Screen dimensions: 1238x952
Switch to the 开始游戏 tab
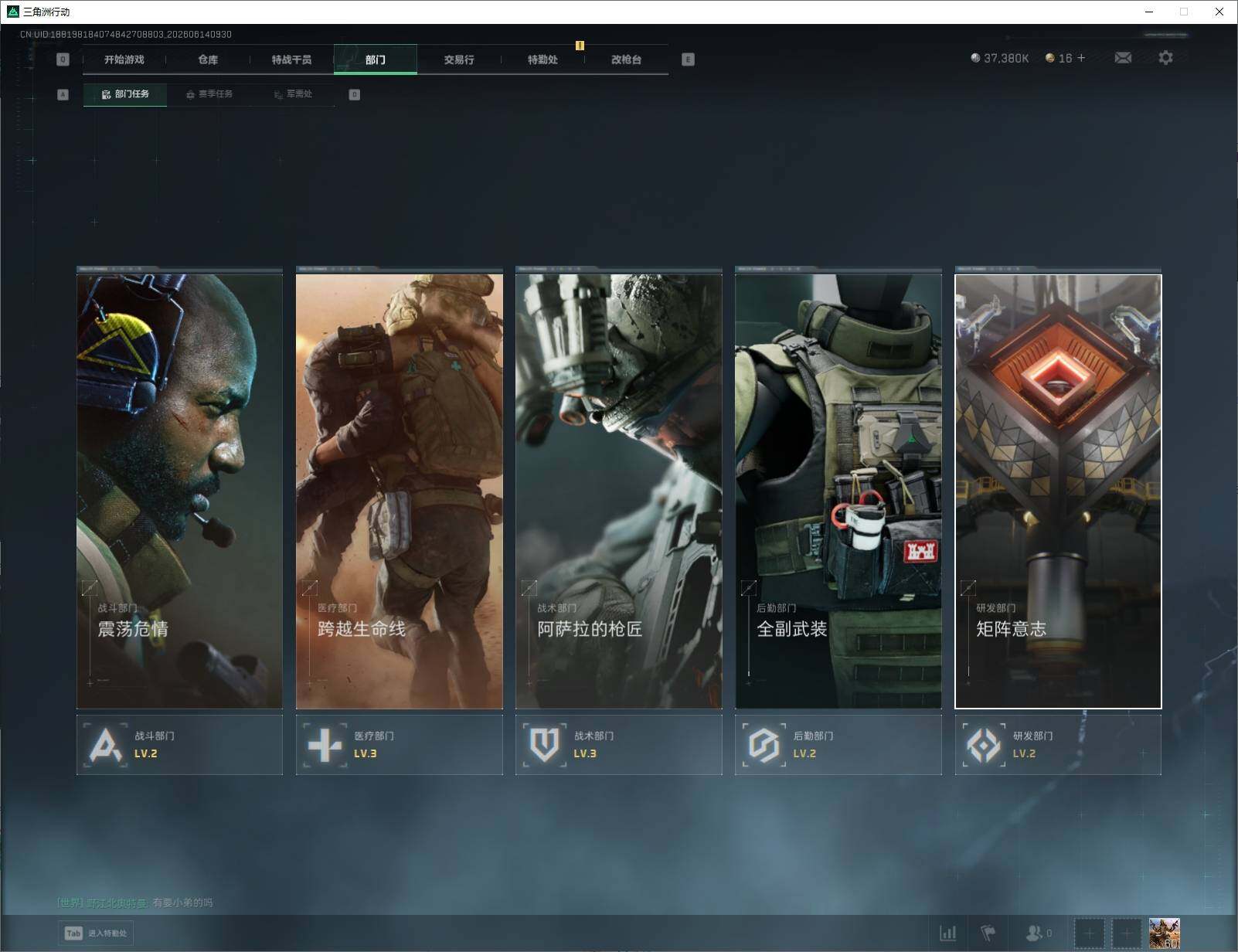pyautogui.click(x=124, y=59)
